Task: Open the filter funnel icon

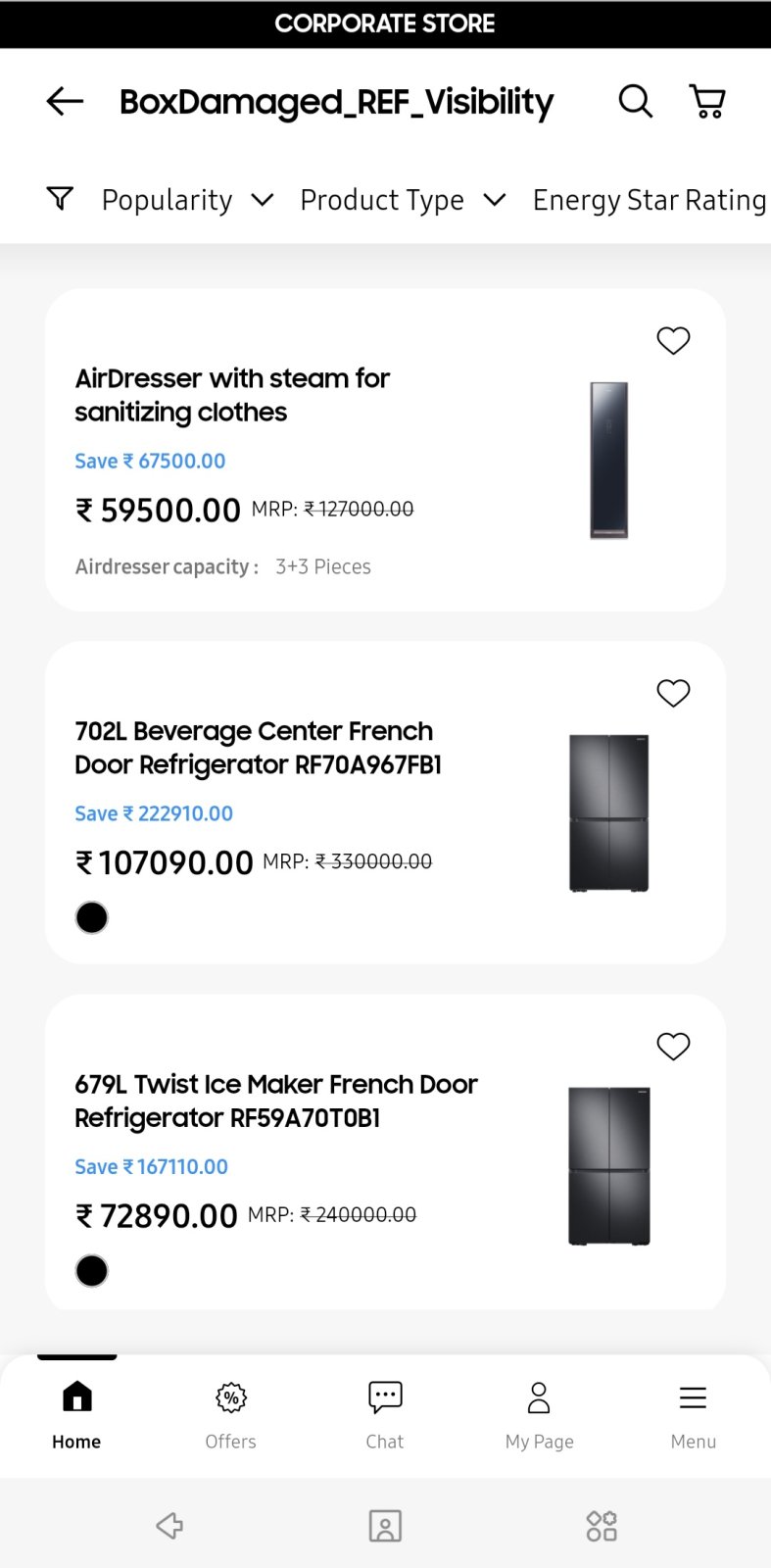Action: [x=60, y=199]
